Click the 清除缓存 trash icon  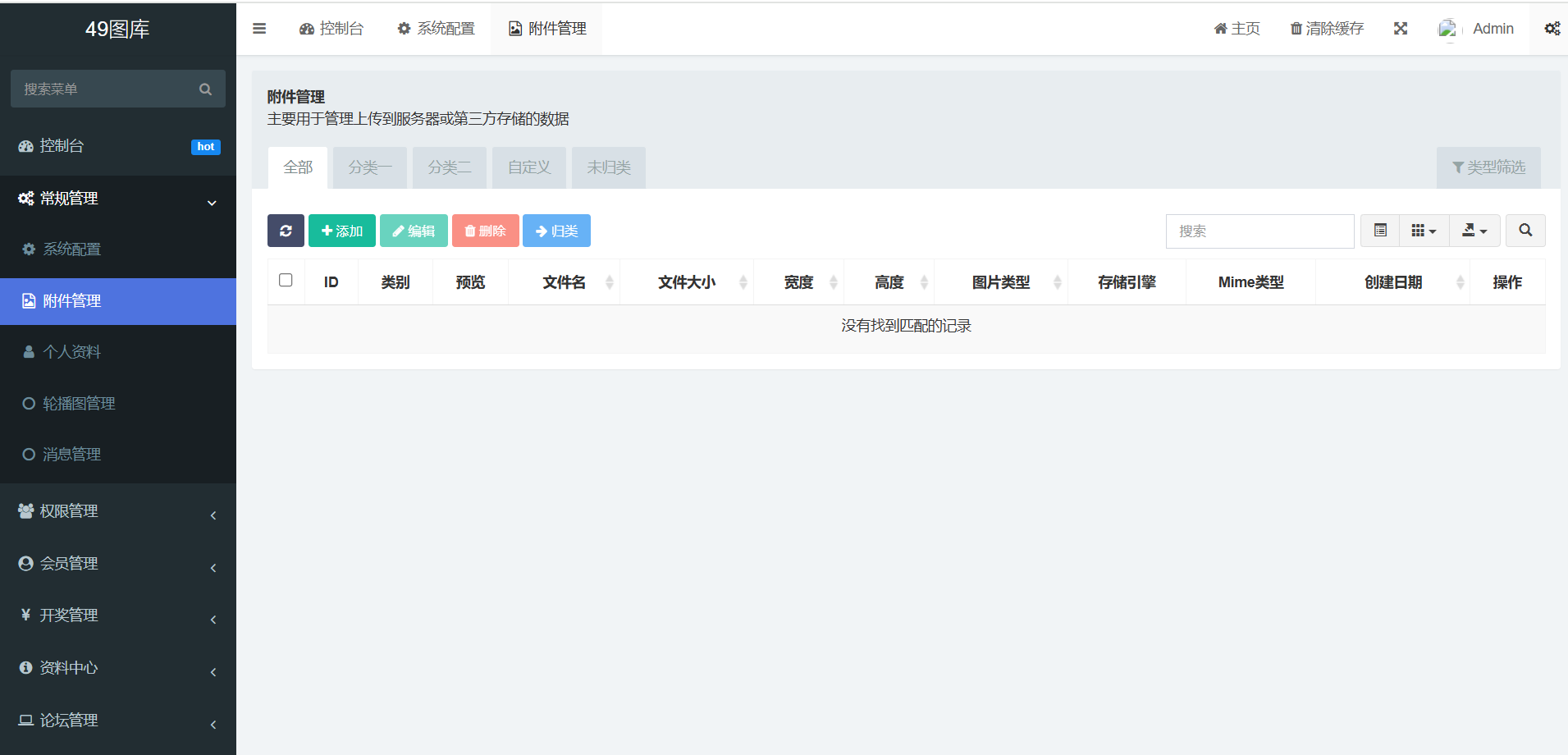1296,29
